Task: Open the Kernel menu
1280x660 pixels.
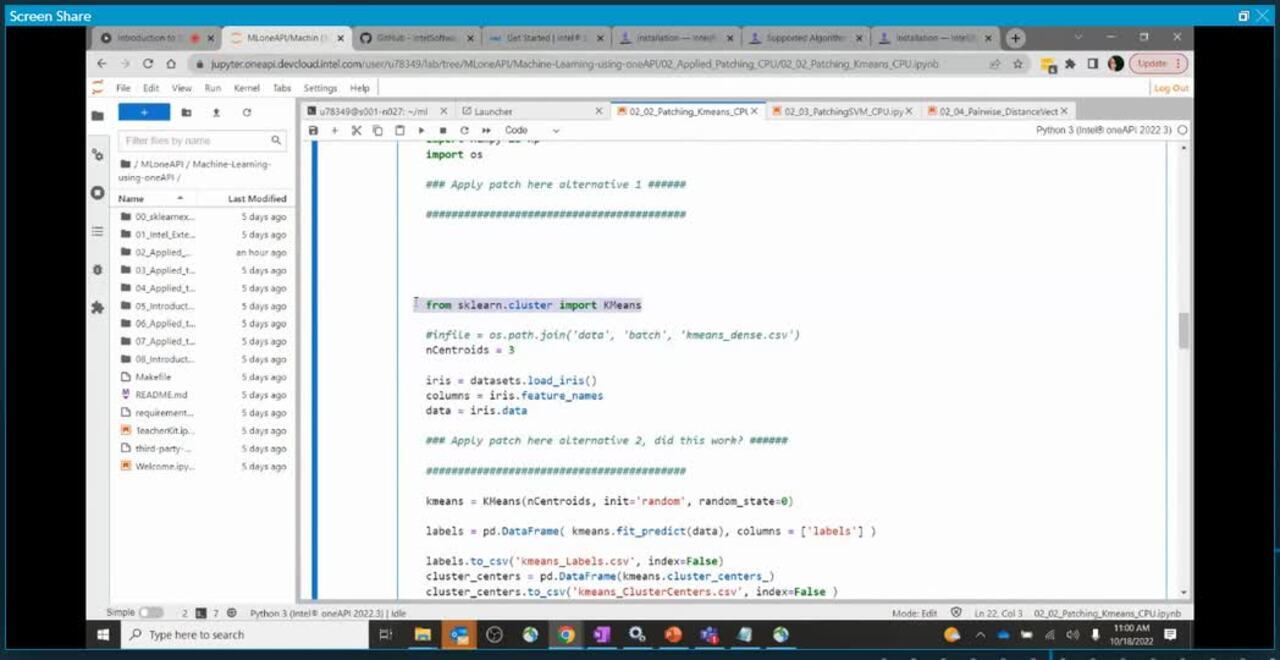Action: pyautogui.click(x=246, y=88)
